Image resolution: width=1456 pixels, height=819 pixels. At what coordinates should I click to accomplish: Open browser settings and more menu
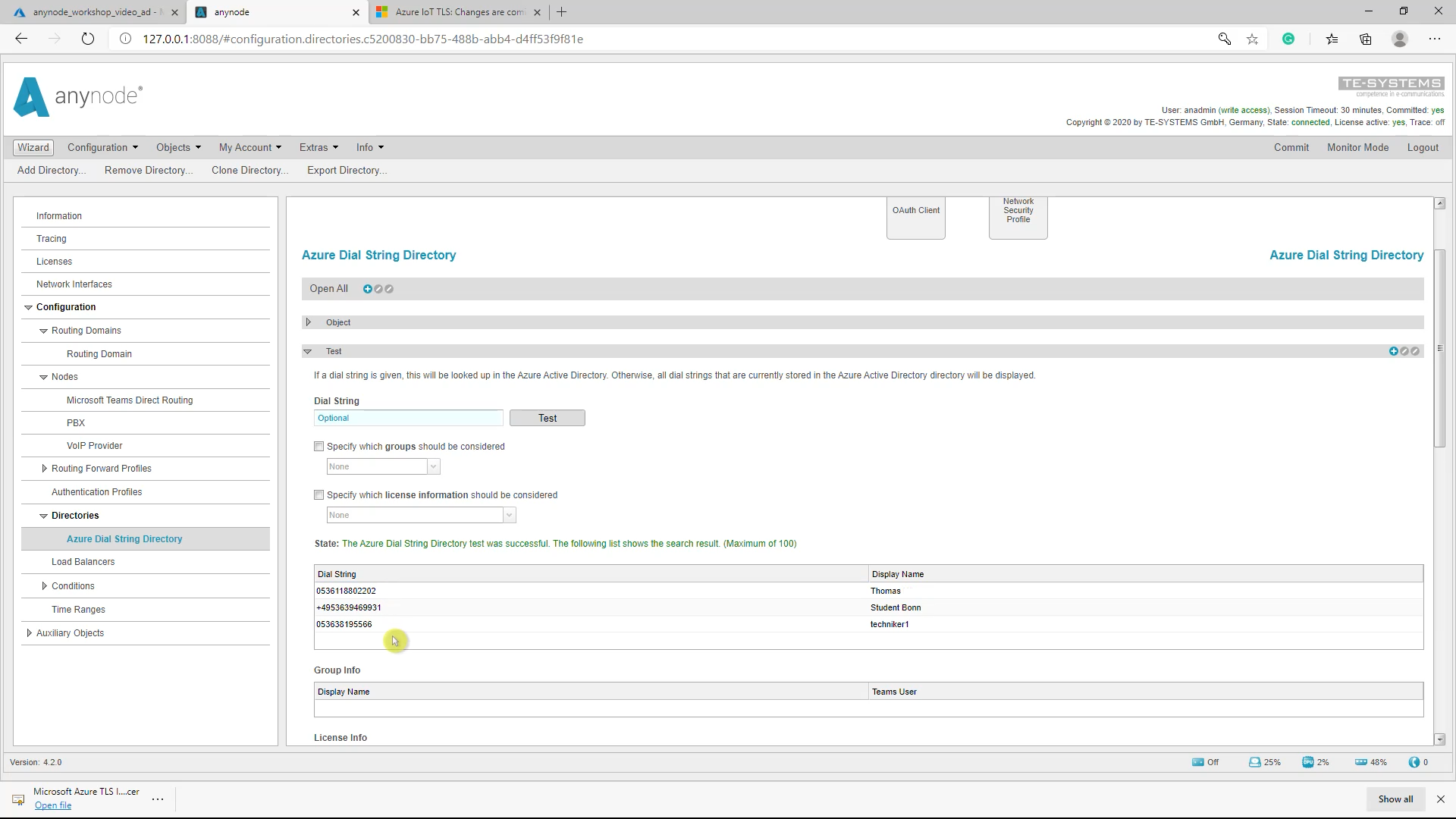[x=1434, y=39]
